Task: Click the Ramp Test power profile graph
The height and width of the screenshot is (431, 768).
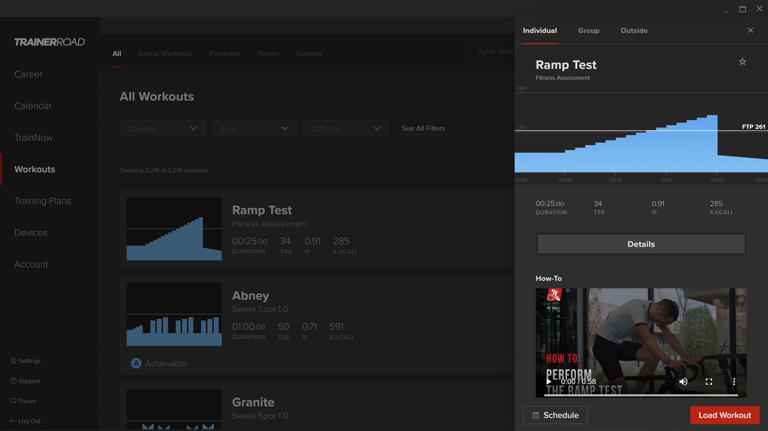Action: point(641,143)
